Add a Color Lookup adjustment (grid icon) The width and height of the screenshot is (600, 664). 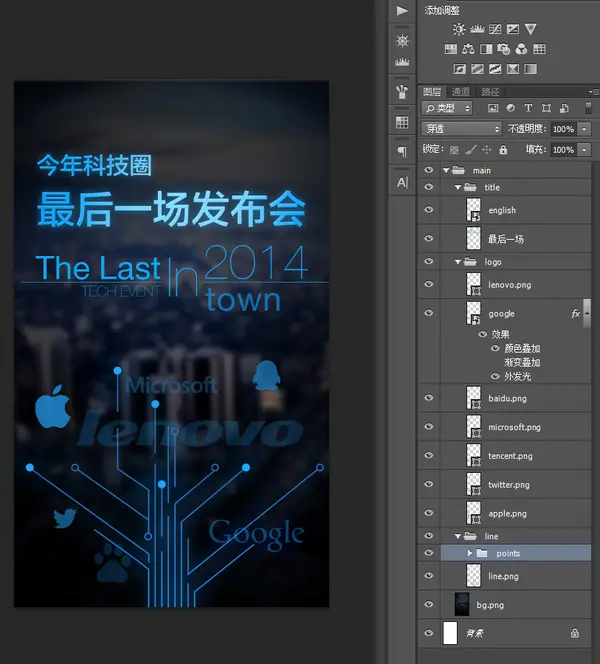point(539,49)
